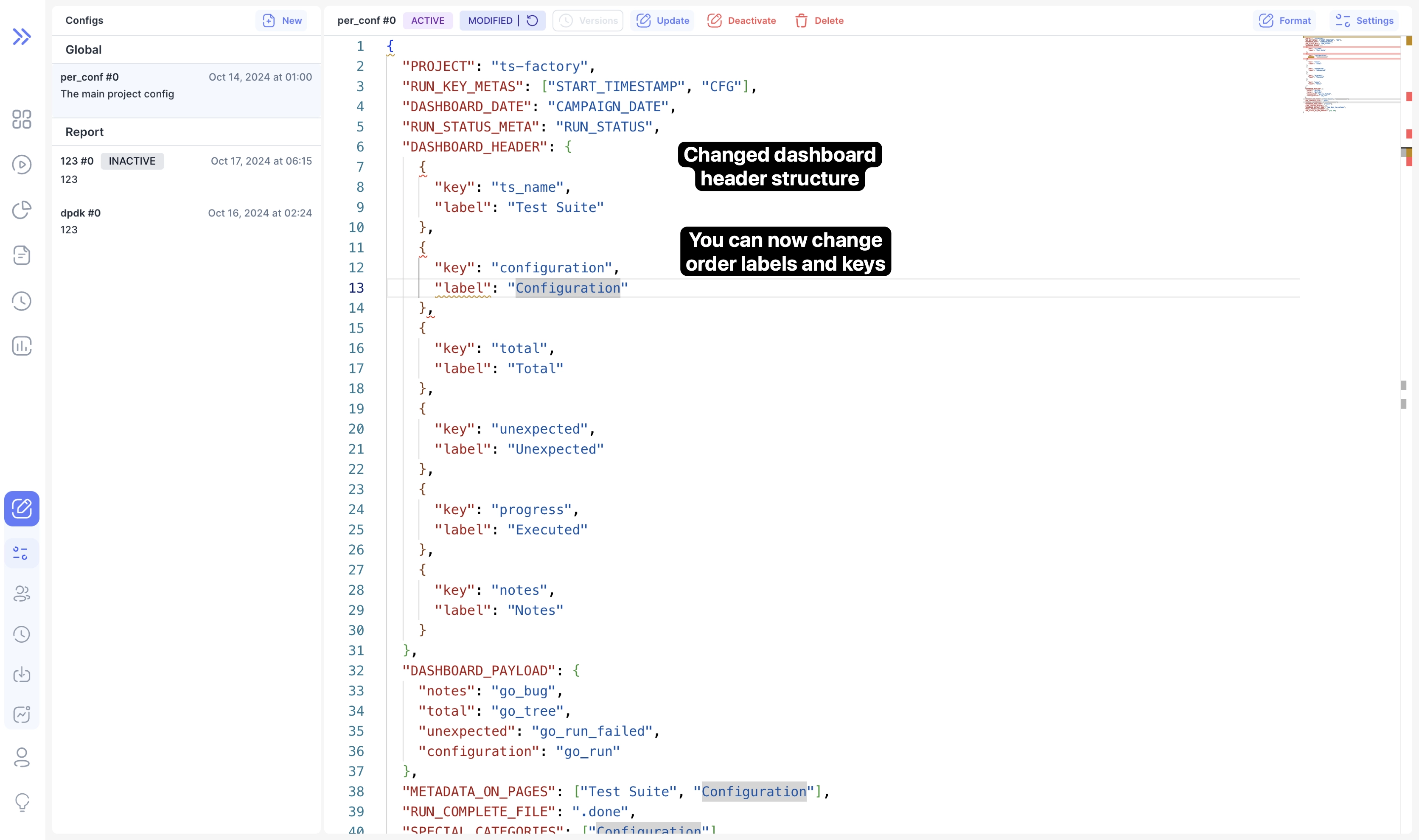This screenshot has width=1419, height=840.
Task: Open the Settings panel
Action: (1364, 20)
